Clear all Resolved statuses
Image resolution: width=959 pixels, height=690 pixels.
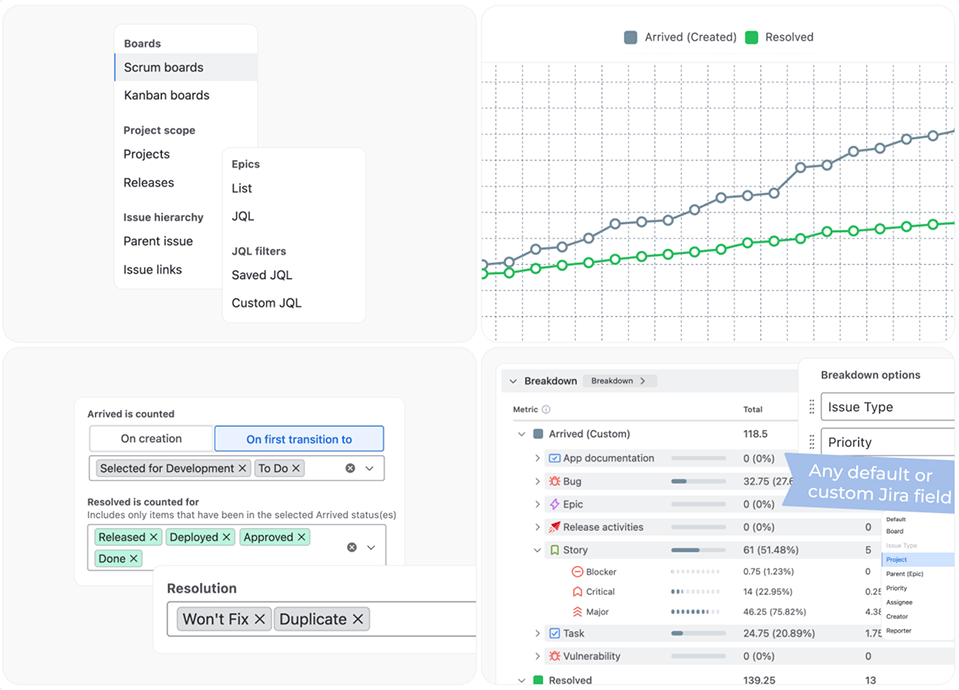352,547
